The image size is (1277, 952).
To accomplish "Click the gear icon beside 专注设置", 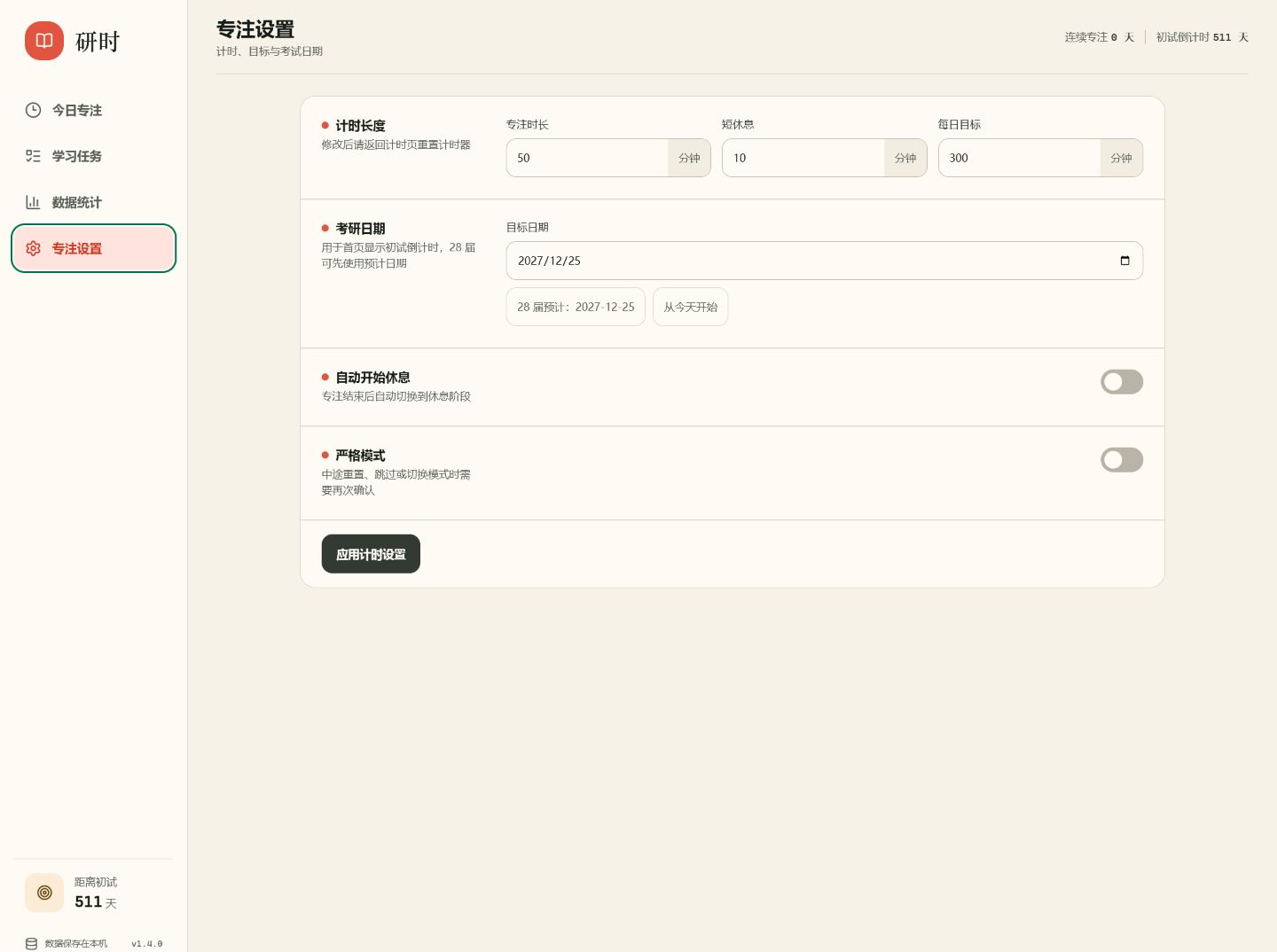I will coord(33,248).
